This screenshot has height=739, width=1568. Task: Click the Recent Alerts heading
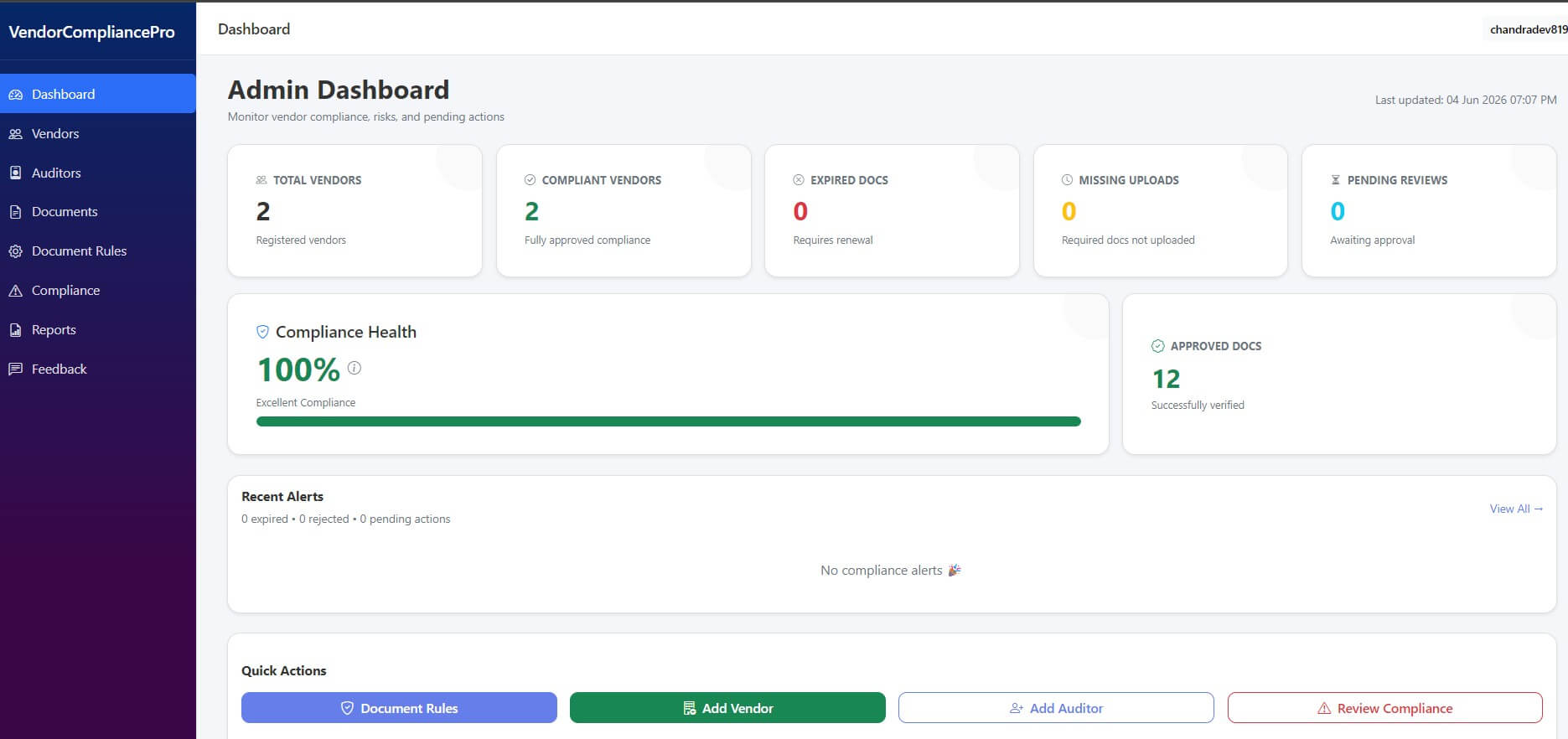point(282,496)
